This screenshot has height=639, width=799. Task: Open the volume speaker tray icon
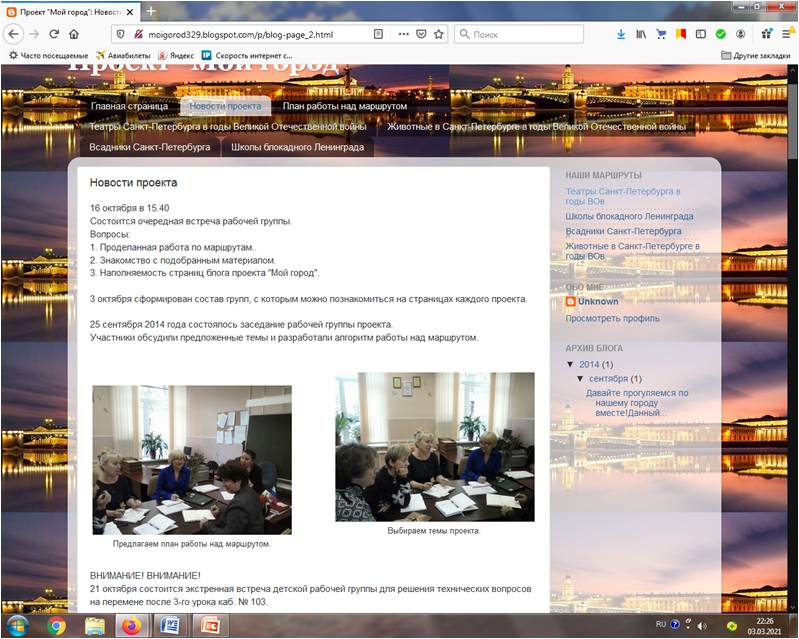coord(702,625)
